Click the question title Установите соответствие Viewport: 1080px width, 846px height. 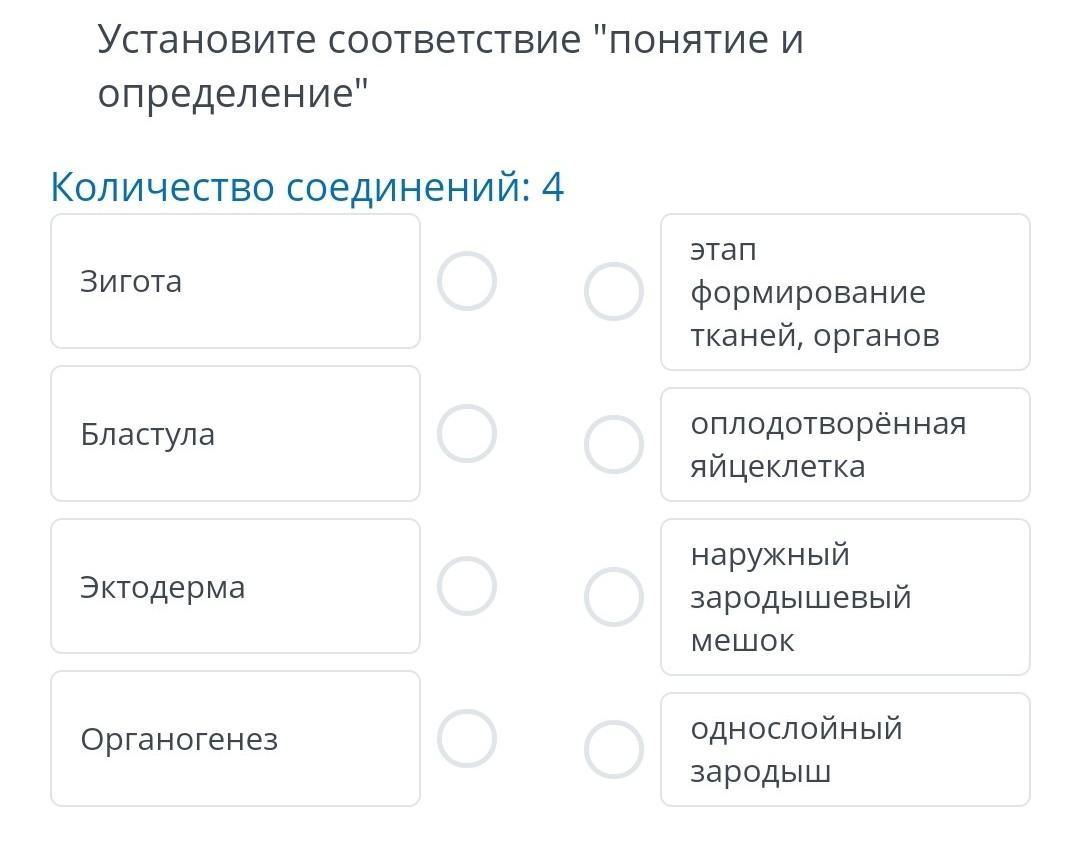click(450, 41)
